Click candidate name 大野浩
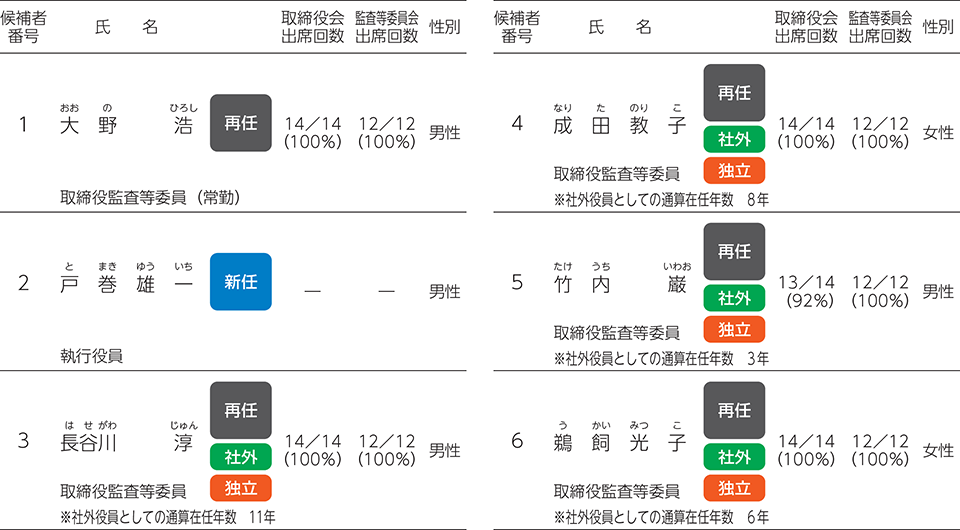This screenshot has width=960, height=530. [x=127, y=125]
